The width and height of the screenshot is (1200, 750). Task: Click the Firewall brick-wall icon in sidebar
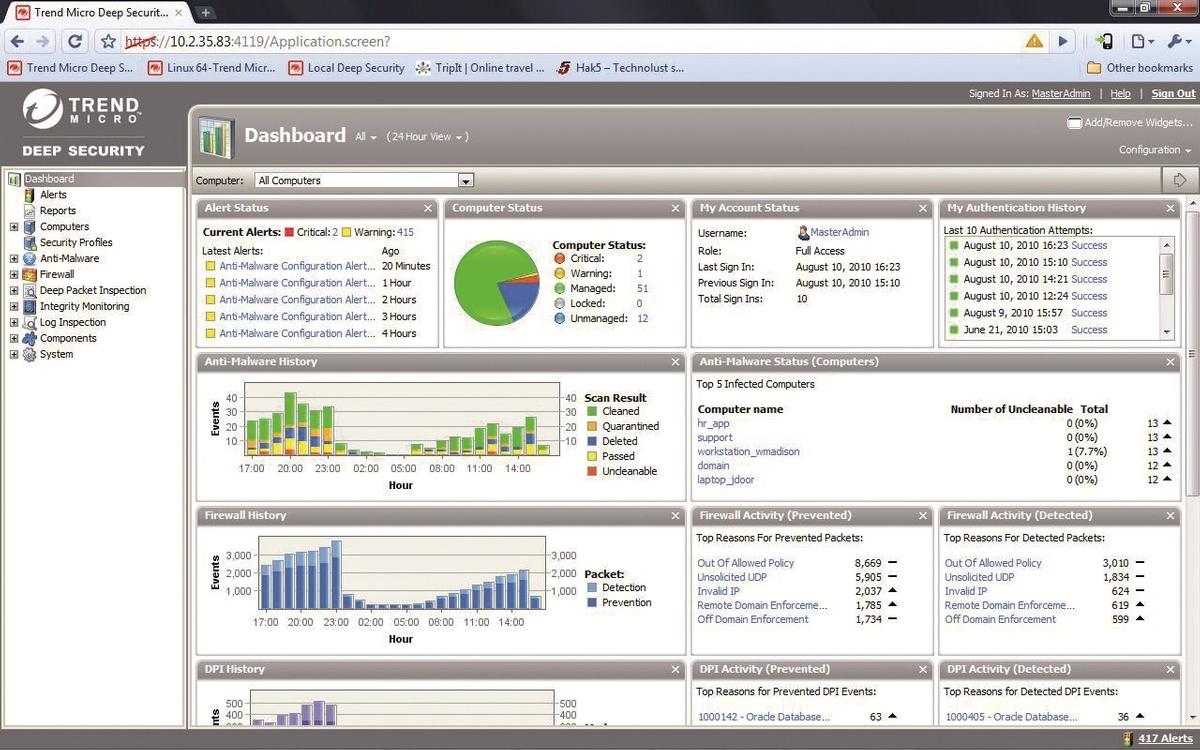(29, 275)
